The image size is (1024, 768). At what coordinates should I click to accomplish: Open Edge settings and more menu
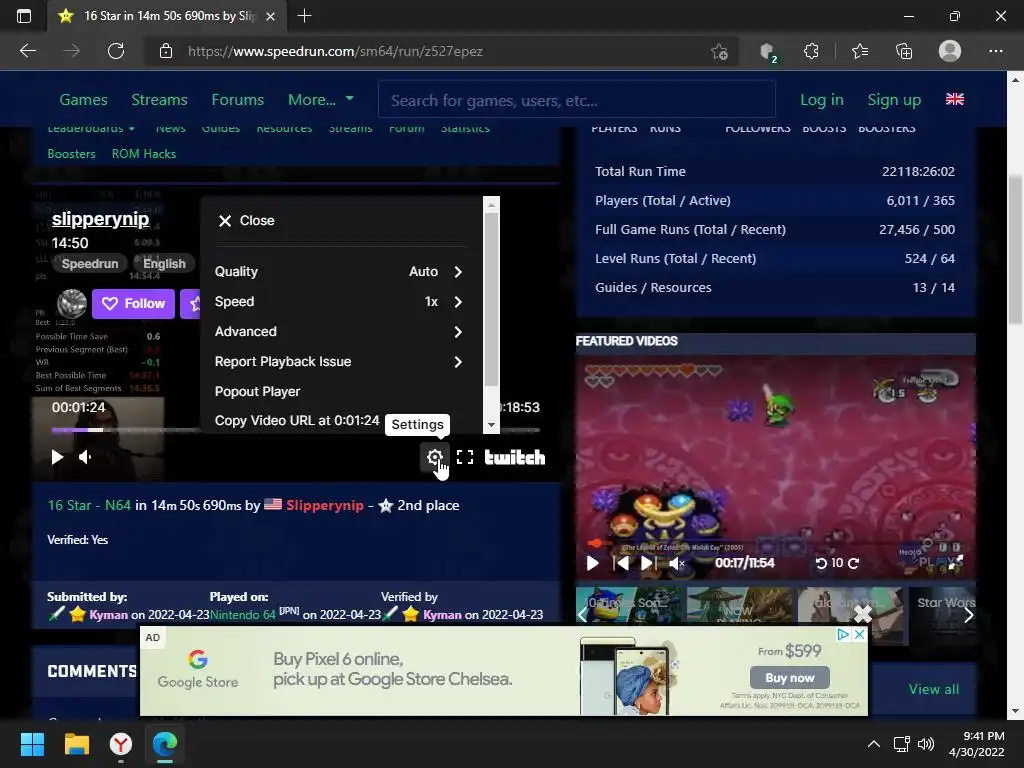pyautogui.click(x=995, y=51)
